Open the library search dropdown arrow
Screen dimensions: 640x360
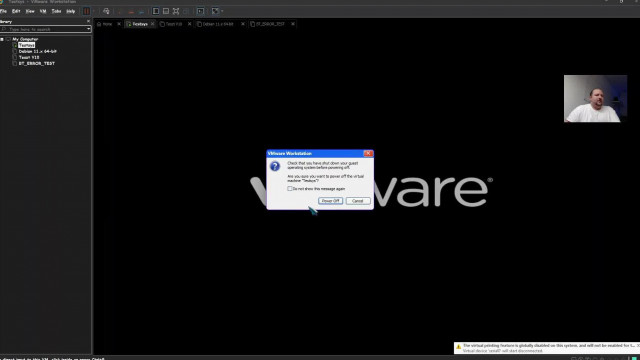point(89,29)
